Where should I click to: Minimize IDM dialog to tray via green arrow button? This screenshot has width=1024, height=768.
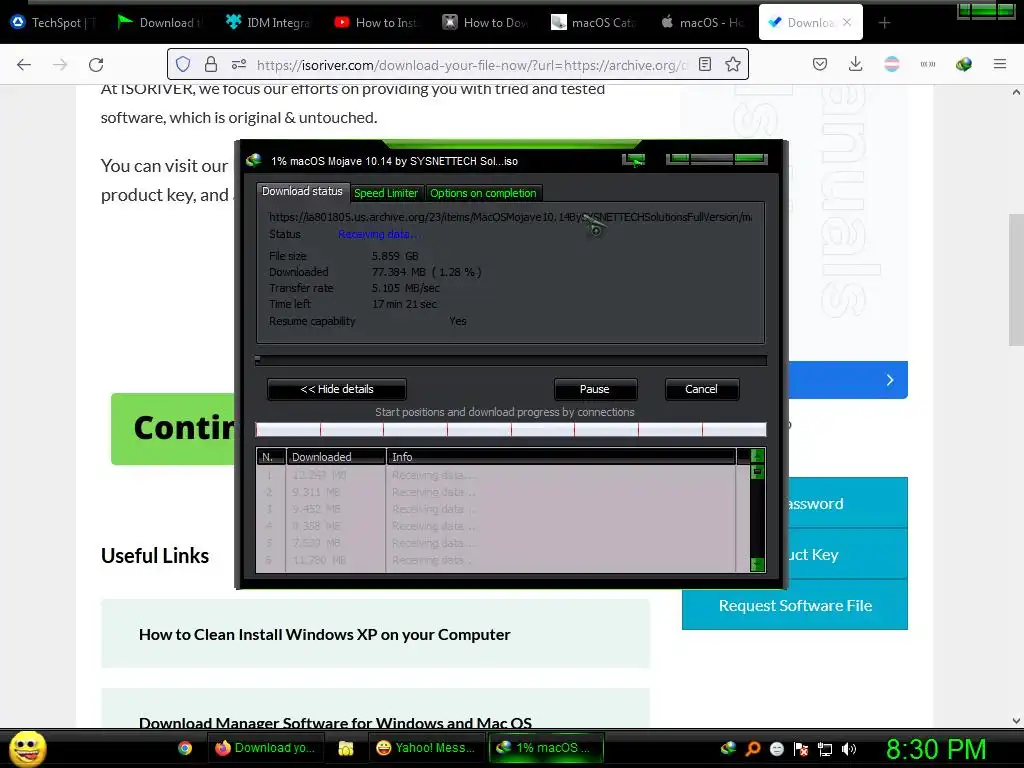(633, 160)
